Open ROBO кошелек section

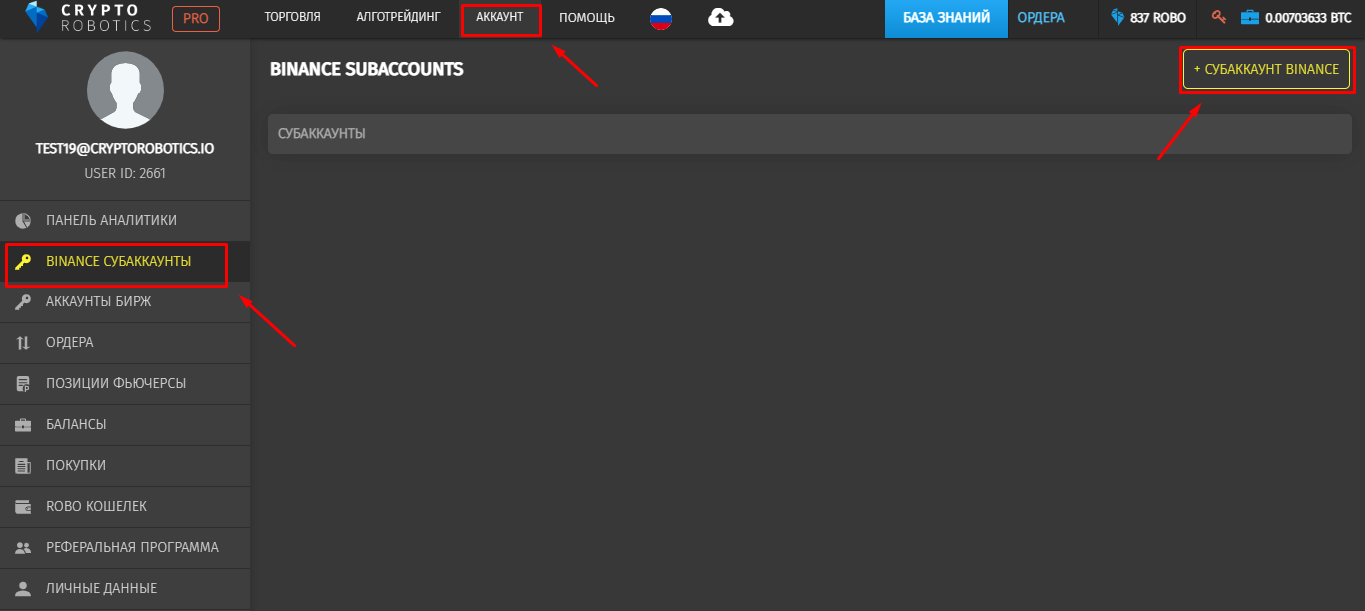(125, 507)
